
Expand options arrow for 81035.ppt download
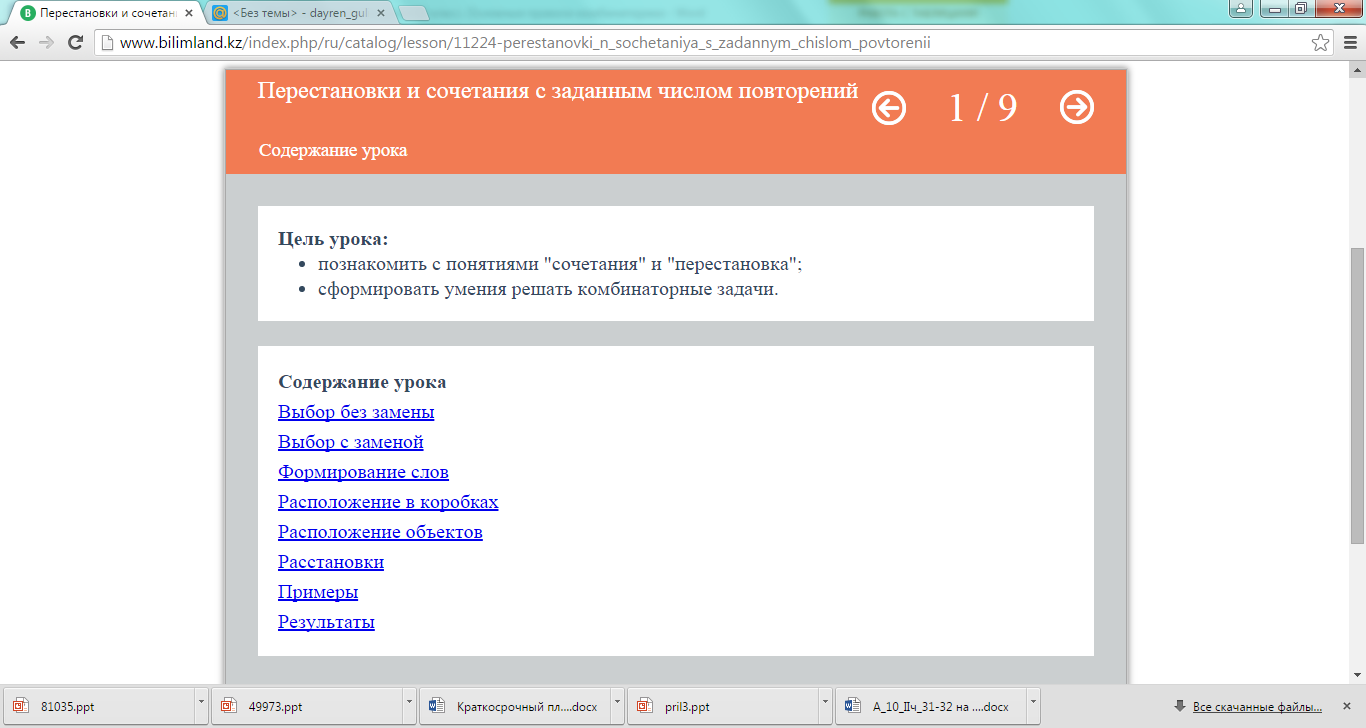click(201, 706)
